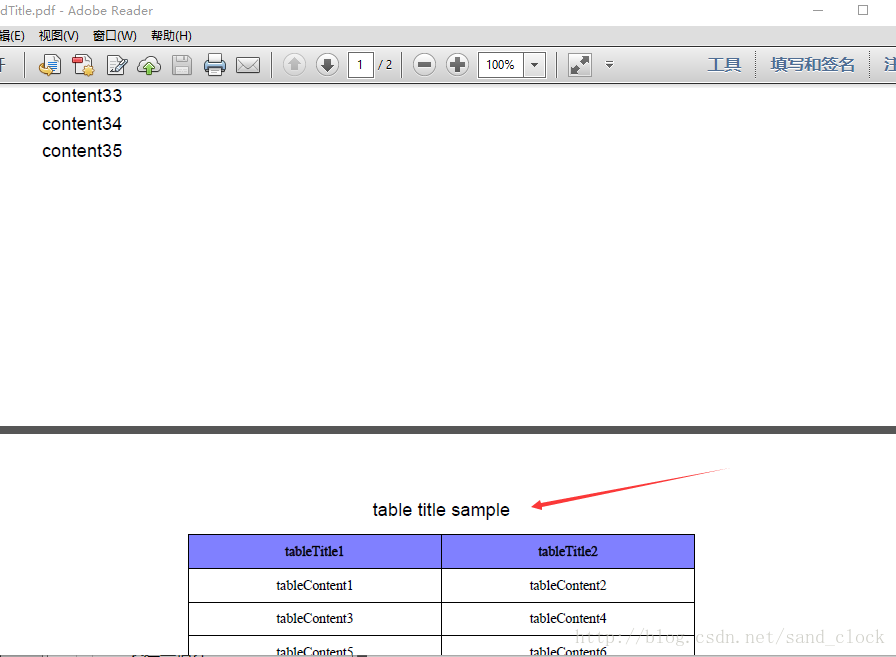Expand the toolbar customize arrow

(610, 65)
